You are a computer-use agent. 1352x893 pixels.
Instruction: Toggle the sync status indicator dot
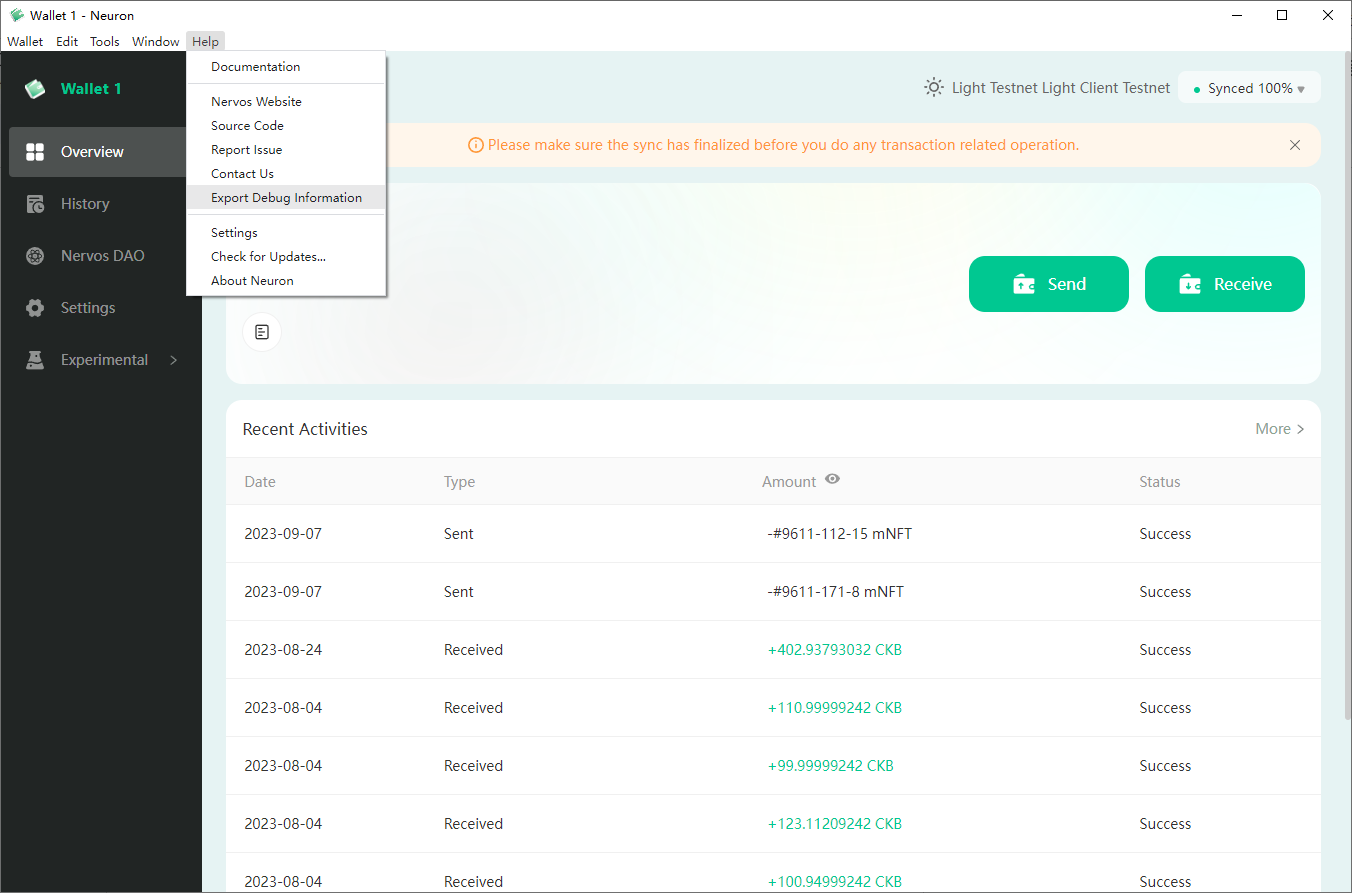(x=1198, y=87)
